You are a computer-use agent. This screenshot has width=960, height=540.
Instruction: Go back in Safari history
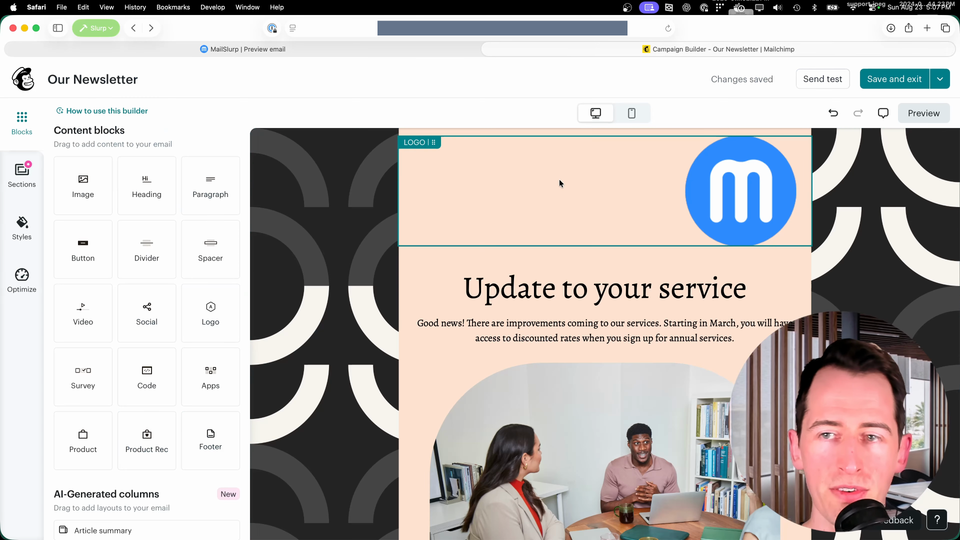(133, 28)
